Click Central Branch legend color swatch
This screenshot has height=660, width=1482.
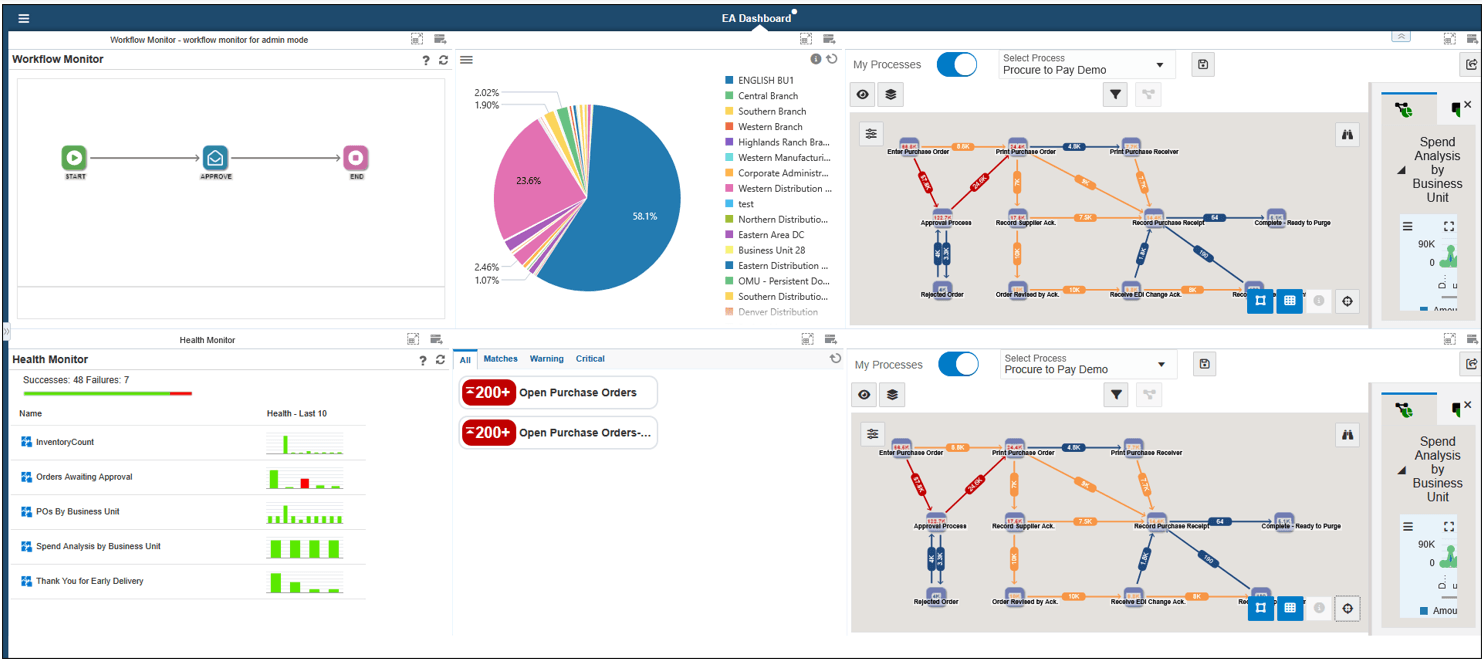click(727, 96)
